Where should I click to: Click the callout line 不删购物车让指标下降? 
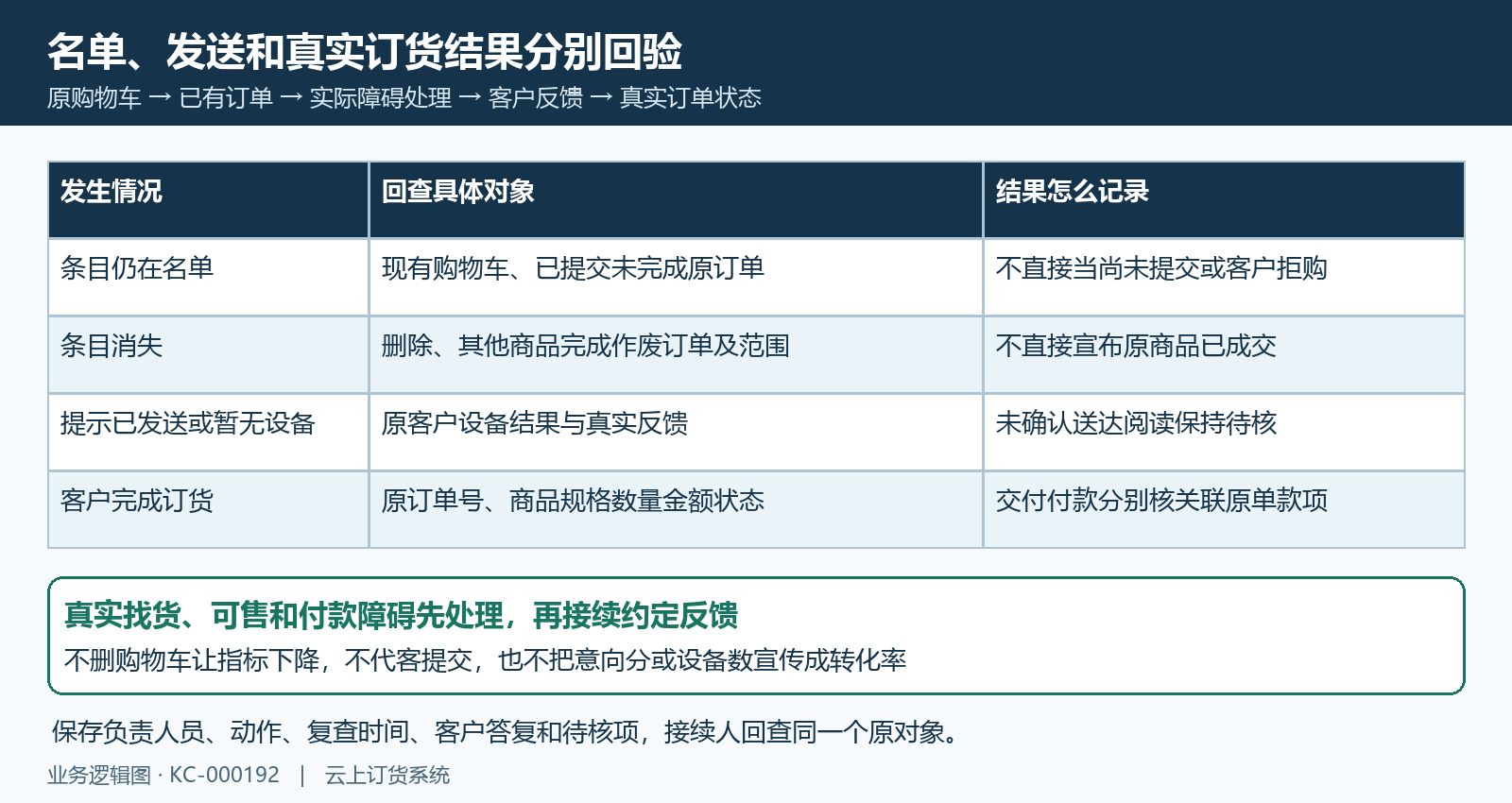click(x=192, y=659)
